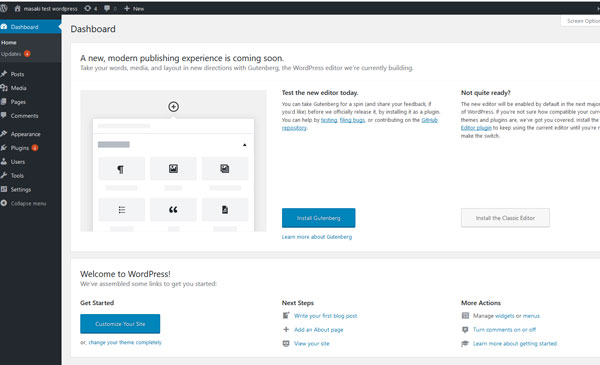This screenshot has width=600, height=365.
Task: Expand Screen Options panel
Action: (581, 21)
